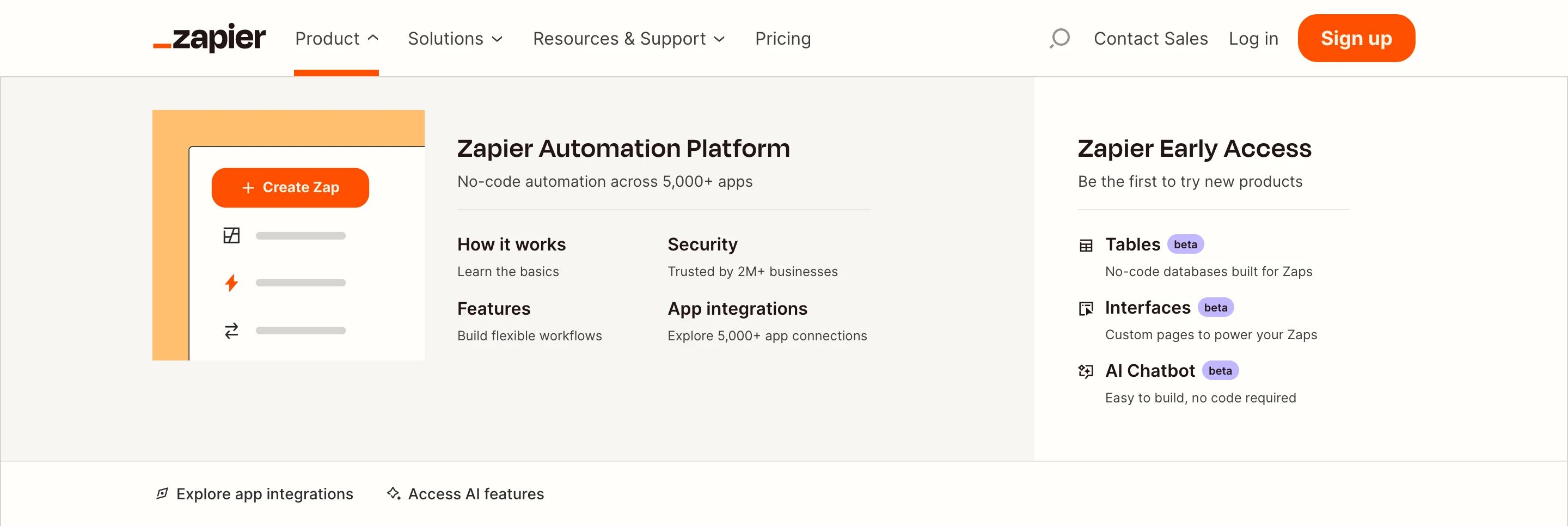The height and width of the screenshot is (526, 1568).
Task: Click the beta badge next to Interfaces
Action: (1216, 308)
